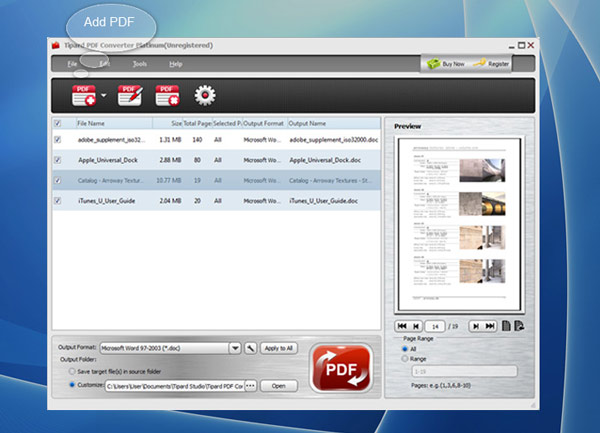Go to previous preview page

pyautogui.click(x=416, y=326)
